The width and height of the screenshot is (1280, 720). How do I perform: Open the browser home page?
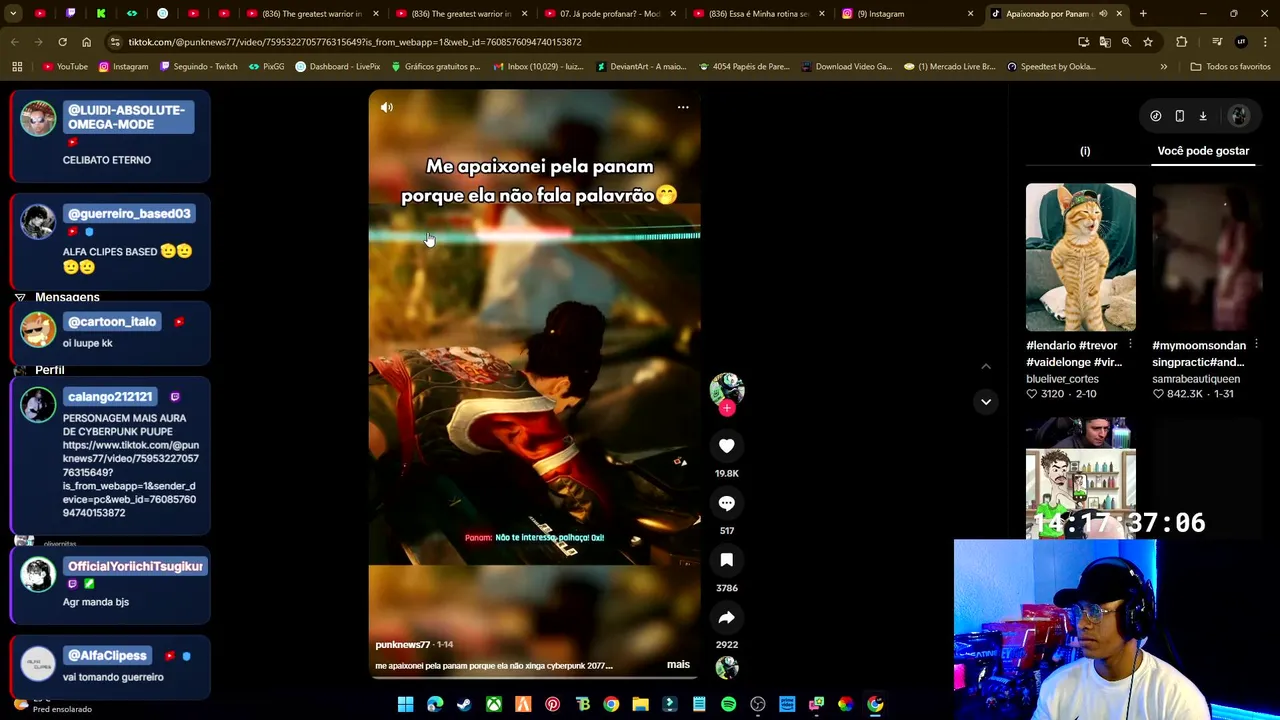[86, 42]
